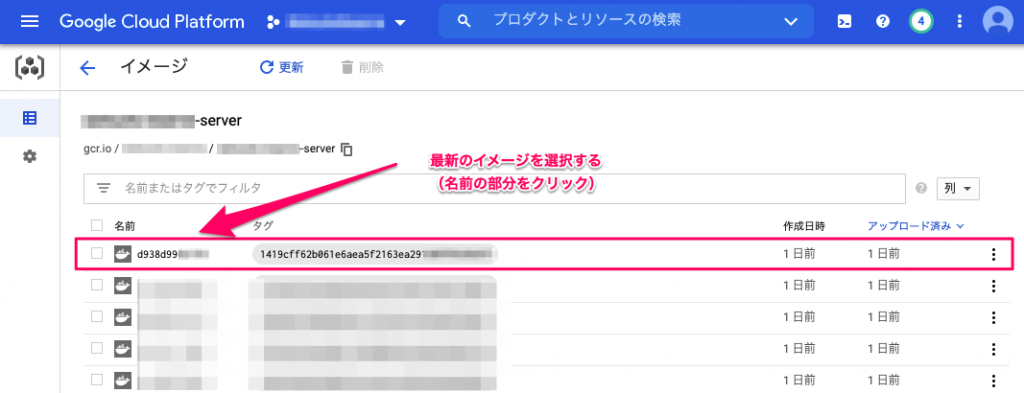Open the help question mark icon
Viewport: 1024px width, 393px height.
click(883, 22)
